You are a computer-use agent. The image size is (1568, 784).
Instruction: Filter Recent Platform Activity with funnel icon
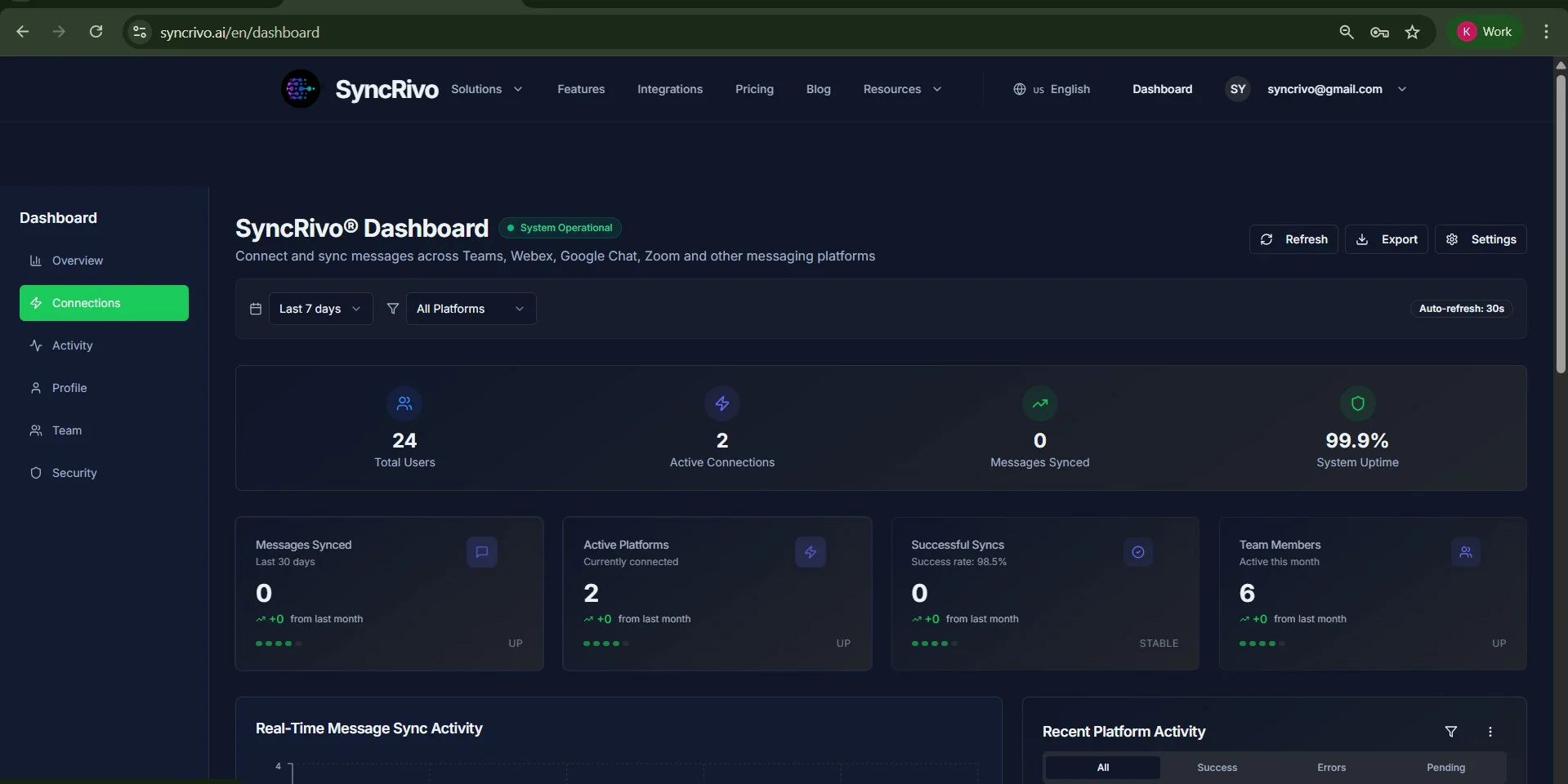coord(1451,732)
